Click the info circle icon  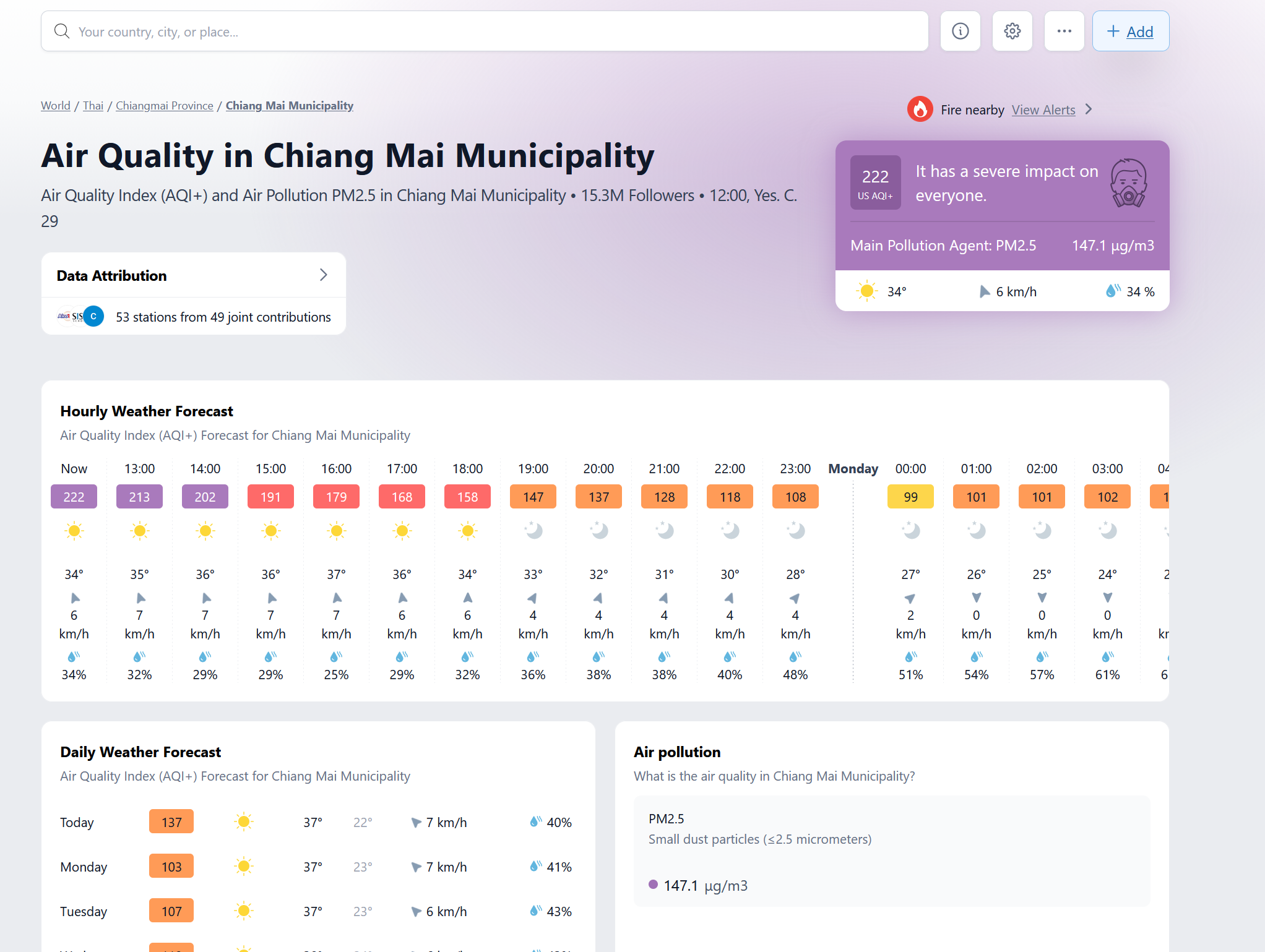pos(960,31)
